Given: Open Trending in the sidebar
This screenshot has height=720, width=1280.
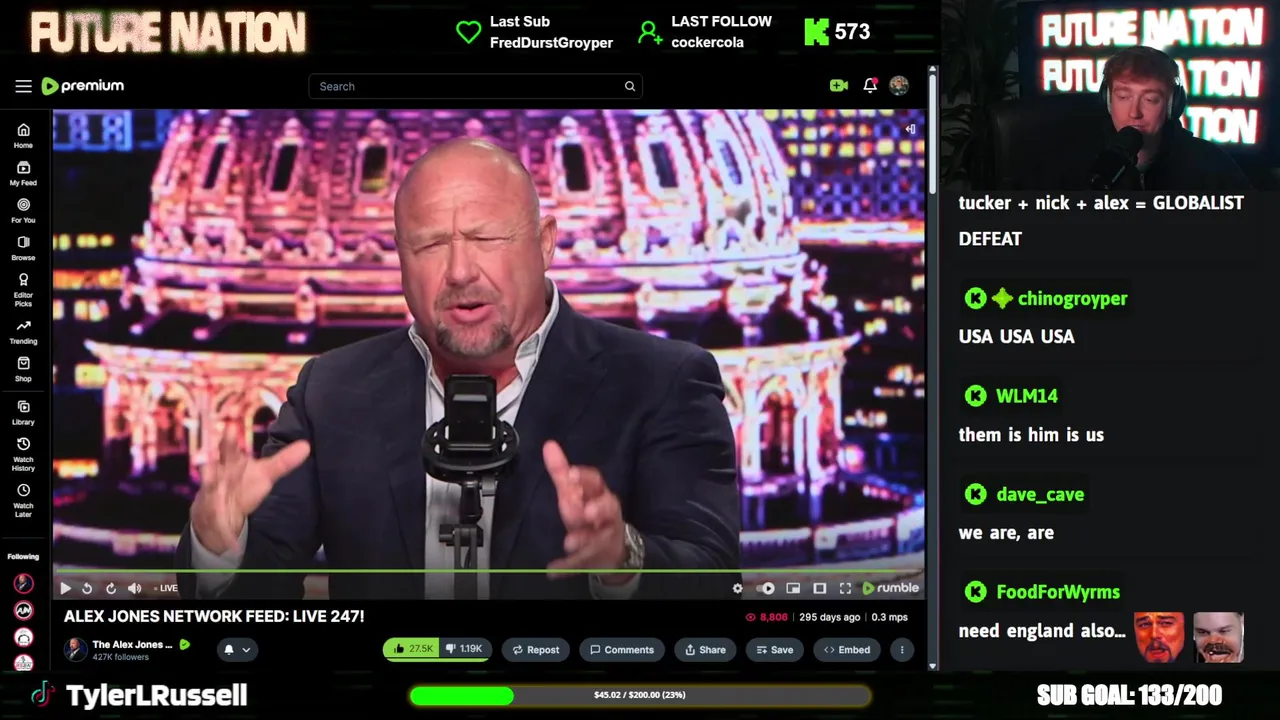Looking at the screenshot, I should [23, 332].
